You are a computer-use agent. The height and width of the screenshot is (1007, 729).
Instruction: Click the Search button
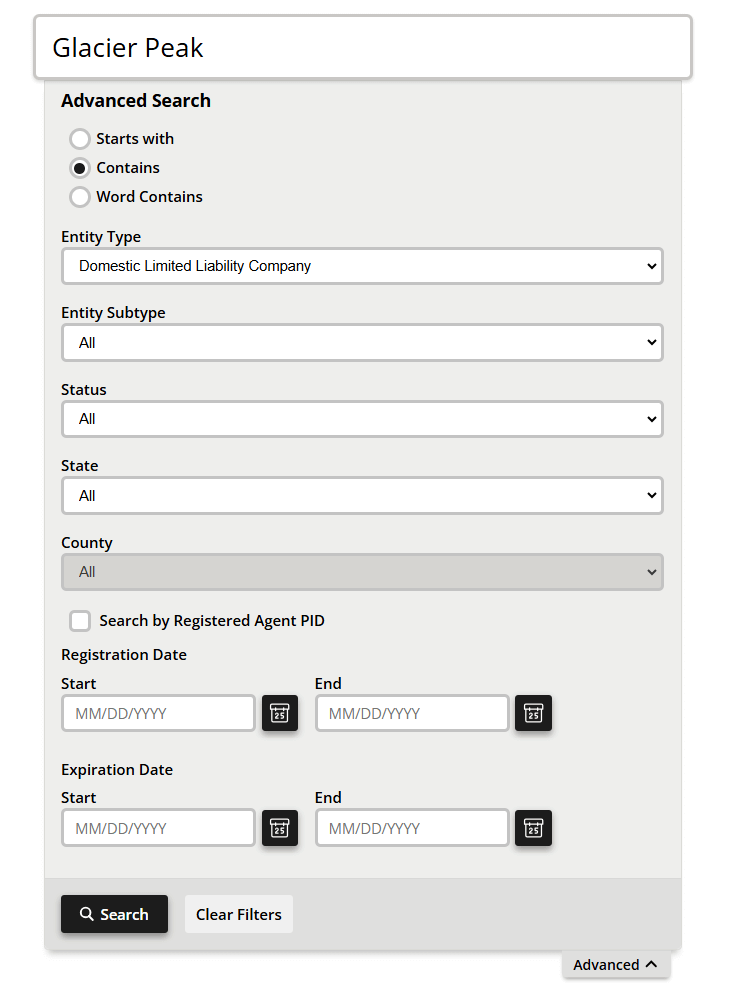(114, 914)
